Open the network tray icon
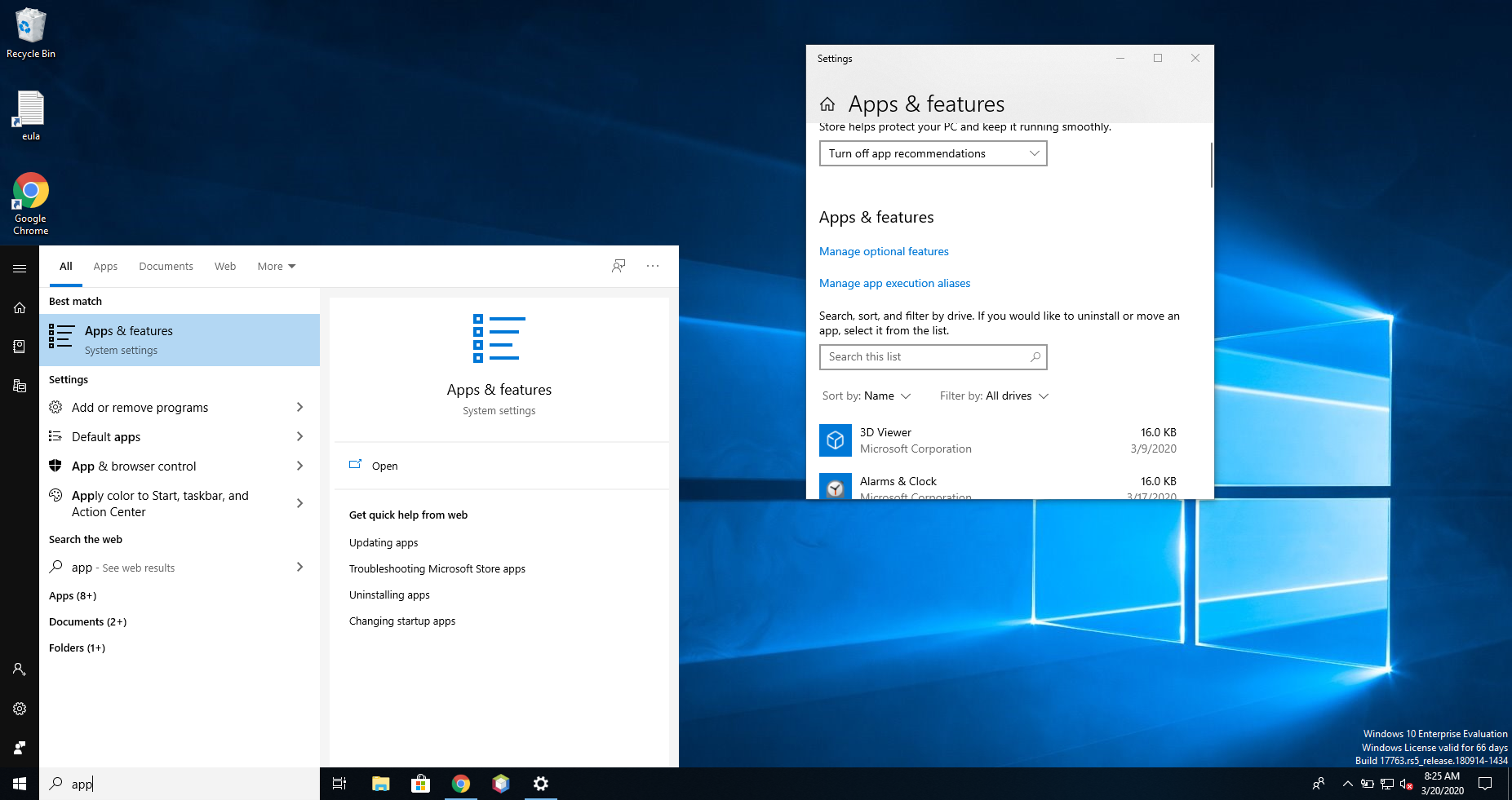Viewport: 1512px width, 800px height. [x=1387, y=784]
